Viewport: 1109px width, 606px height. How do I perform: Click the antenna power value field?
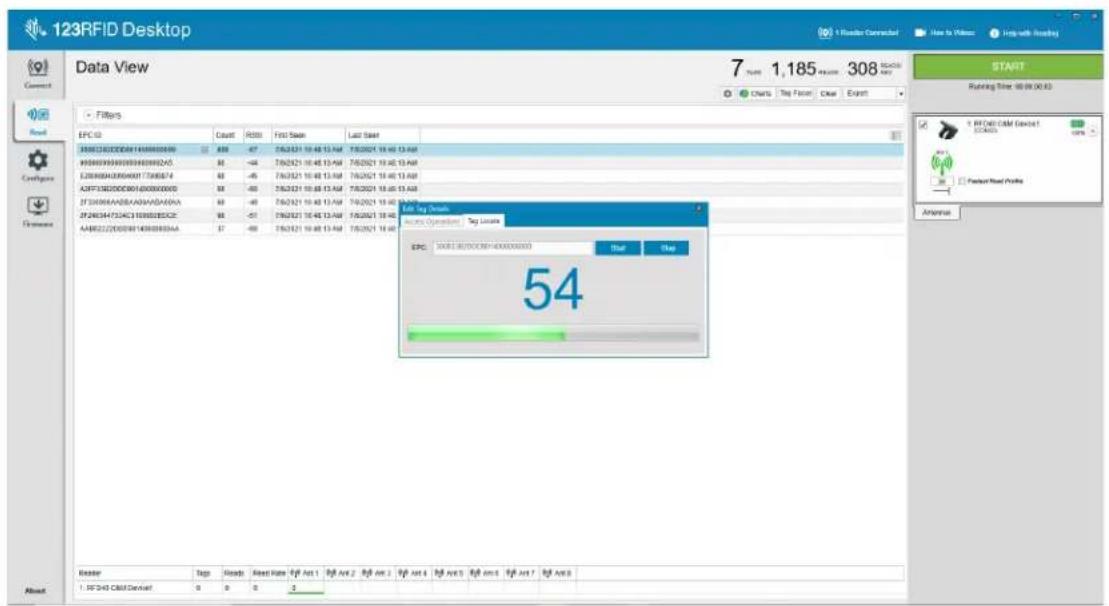point(941,182)
